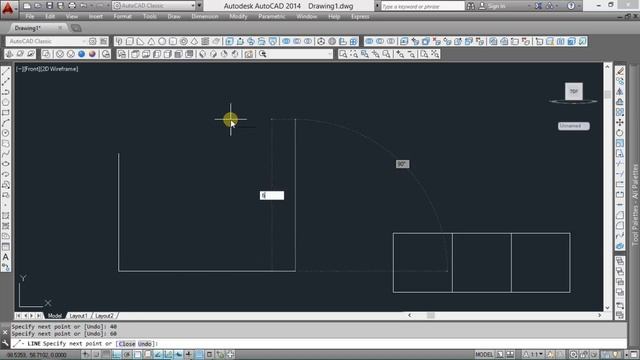Image resolution: width=640 pixels, height=360 pixels.
Task: Select the Pyramid tool in Modeling toolbar
Action: click(x=194, y=41)
